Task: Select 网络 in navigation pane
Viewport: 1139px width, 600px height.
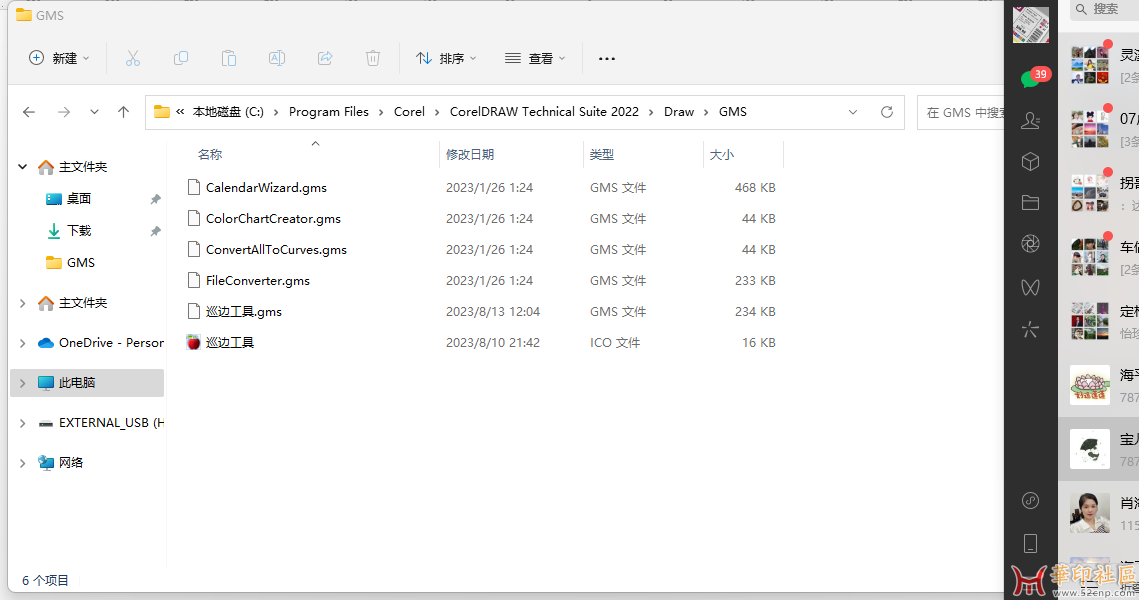Action: (70, 463)
